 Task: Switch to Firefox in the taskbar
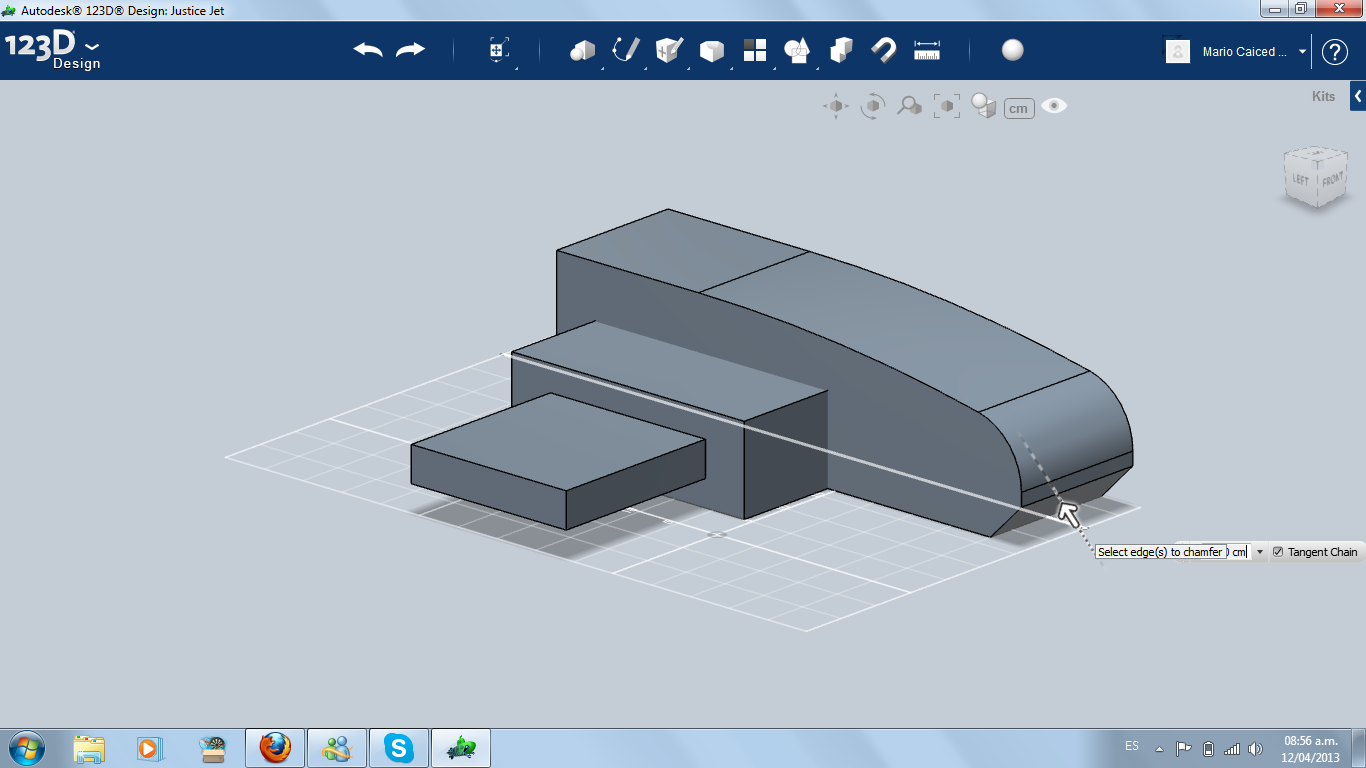(x=275, y=748)
